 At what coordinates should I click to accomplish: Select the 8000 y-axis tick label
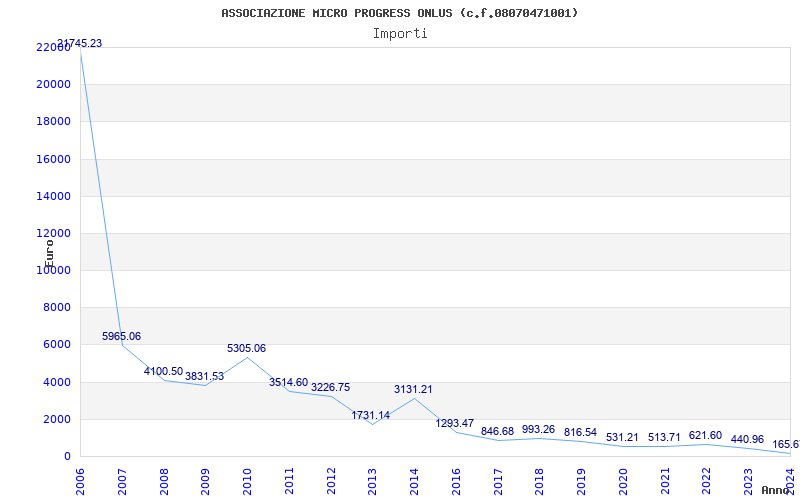(56, 308)
